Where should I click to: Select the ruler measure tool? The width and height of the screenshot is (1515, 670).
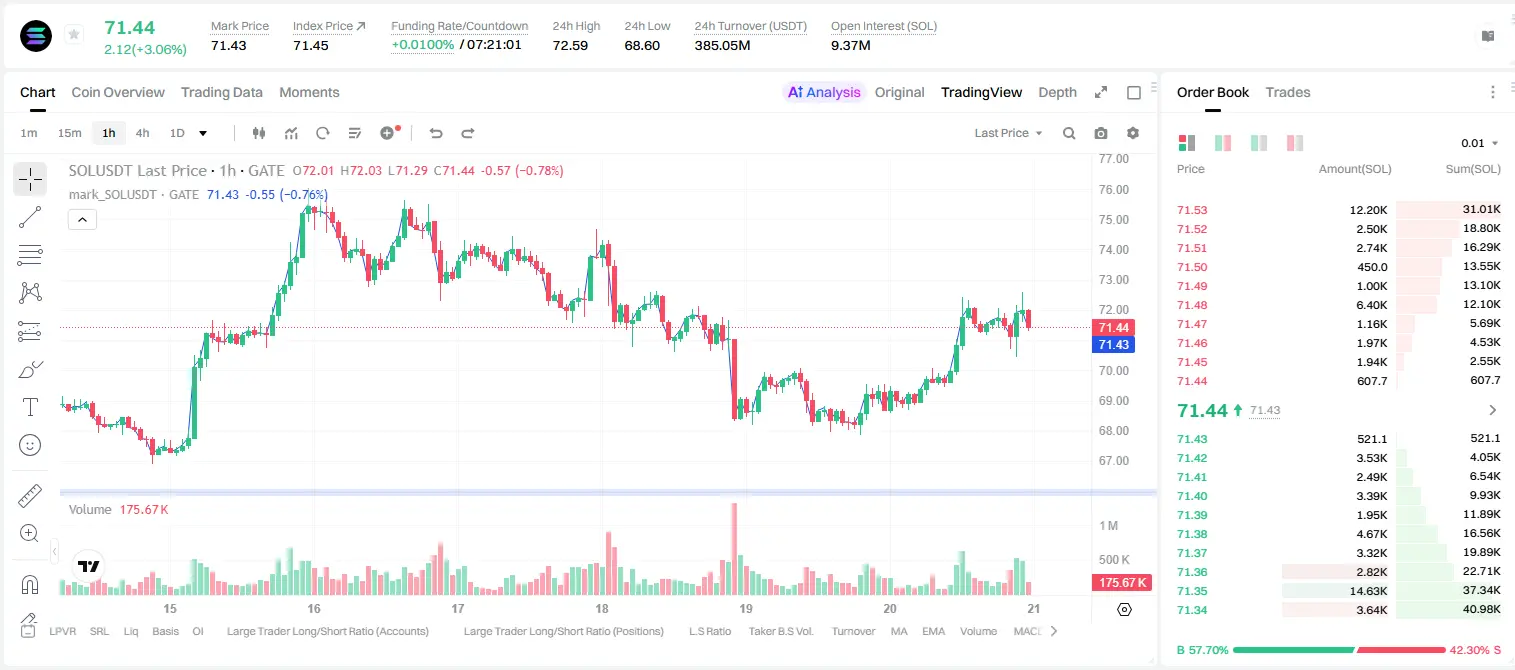click(x=30, y=496)
